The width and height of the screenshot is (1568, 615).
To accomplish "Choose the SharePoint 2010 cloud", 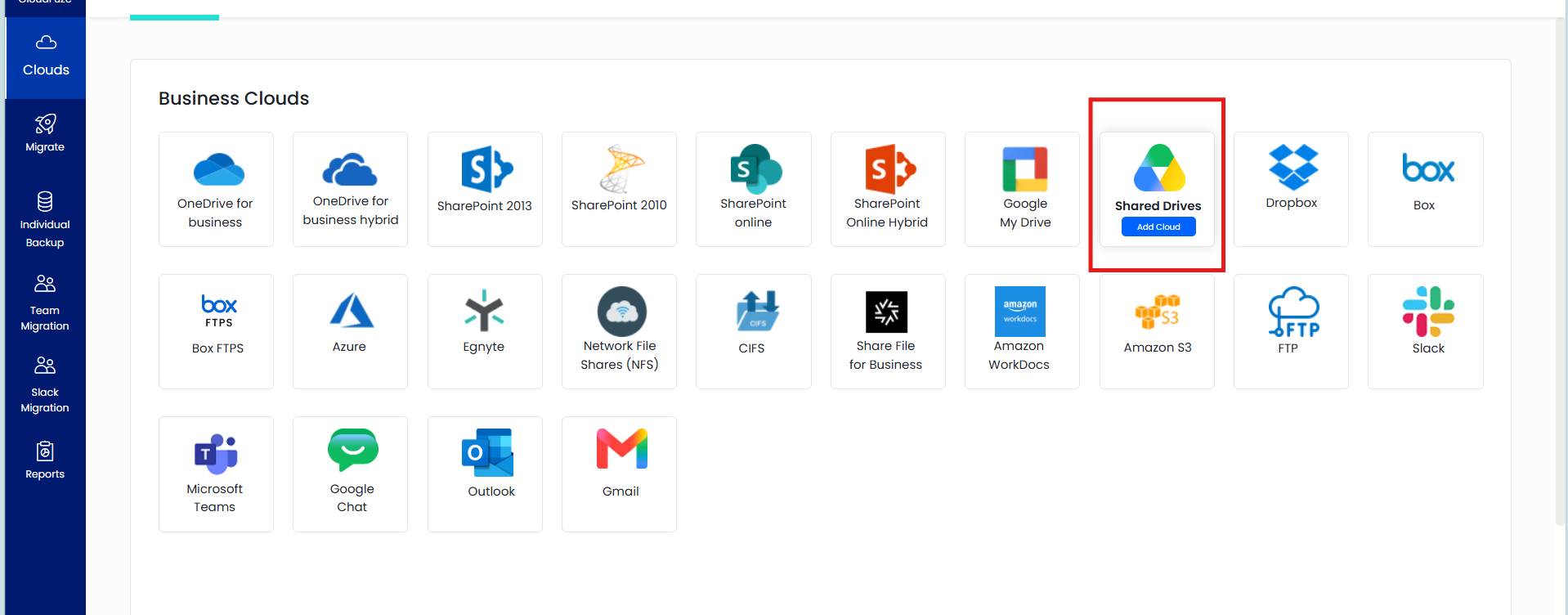I will [619, 189].
